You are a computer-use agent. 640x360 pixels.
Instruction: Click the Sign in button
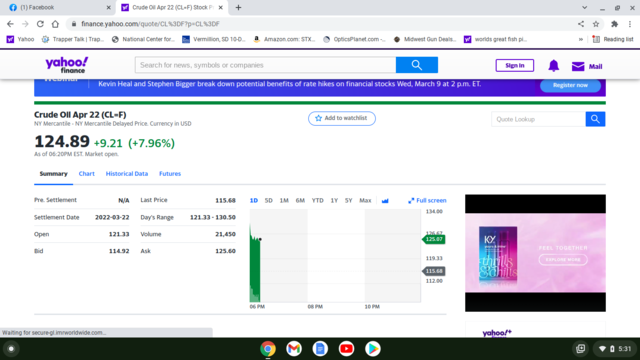tap(515, 65)
